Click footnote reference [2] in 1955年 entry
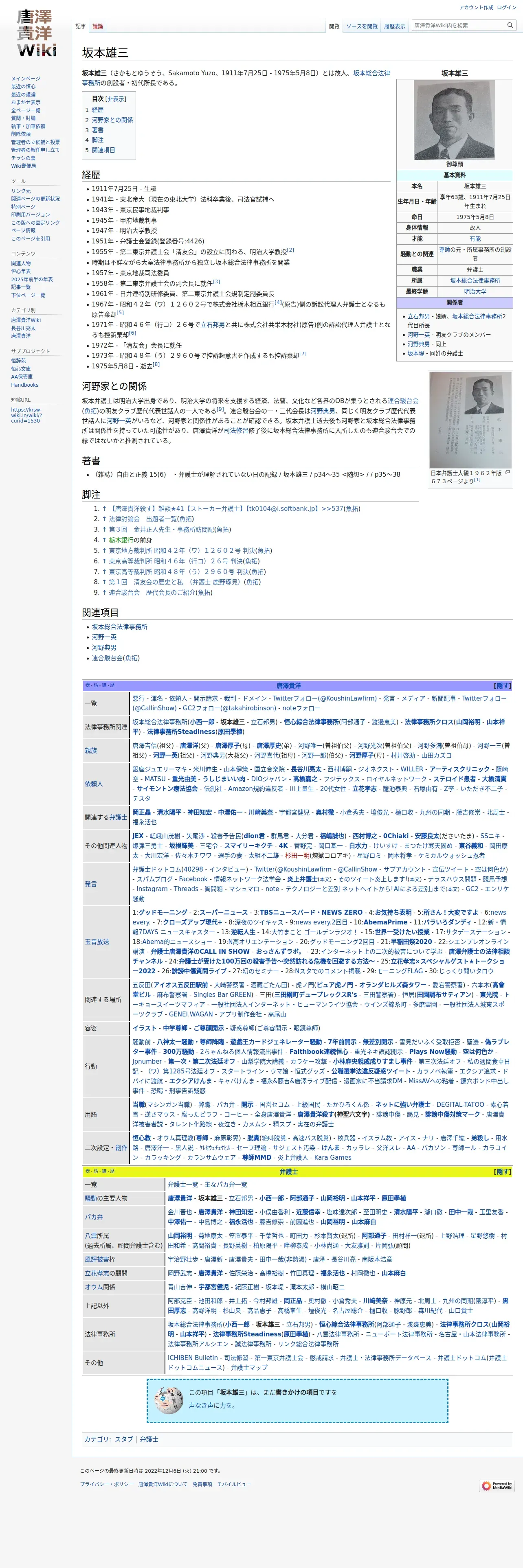 [x=290, y=250]
